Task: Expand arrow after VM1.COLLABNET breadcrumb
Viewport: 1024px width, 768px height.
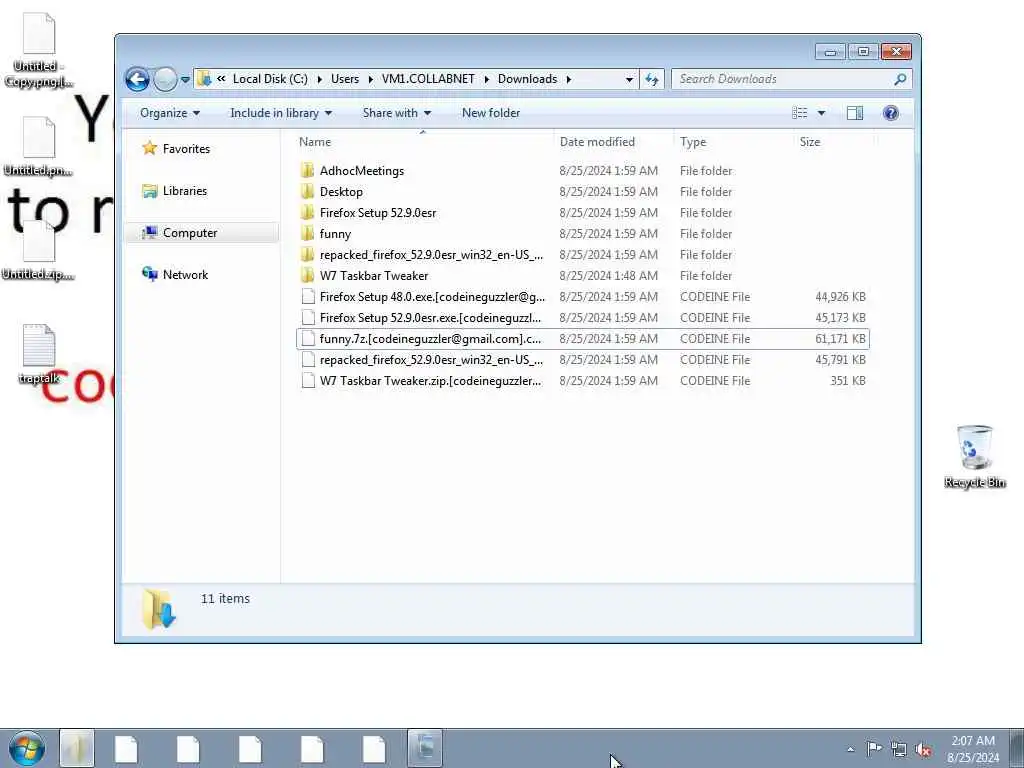Action: 487,79
